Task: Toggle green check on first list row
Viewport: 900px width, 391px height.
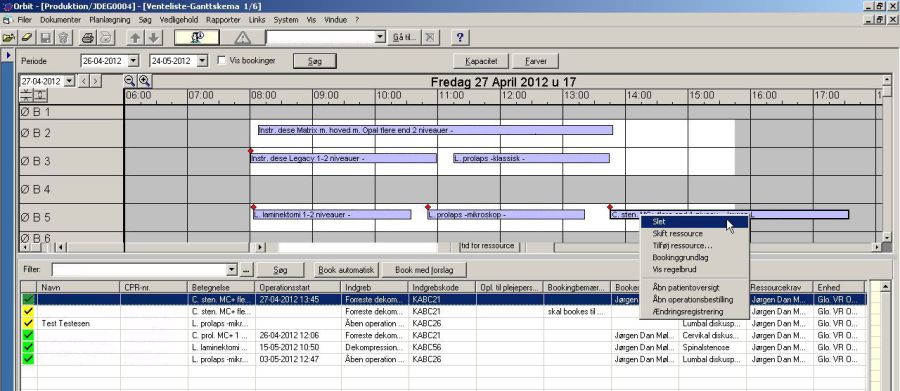Action: click(x=28, y=299)
